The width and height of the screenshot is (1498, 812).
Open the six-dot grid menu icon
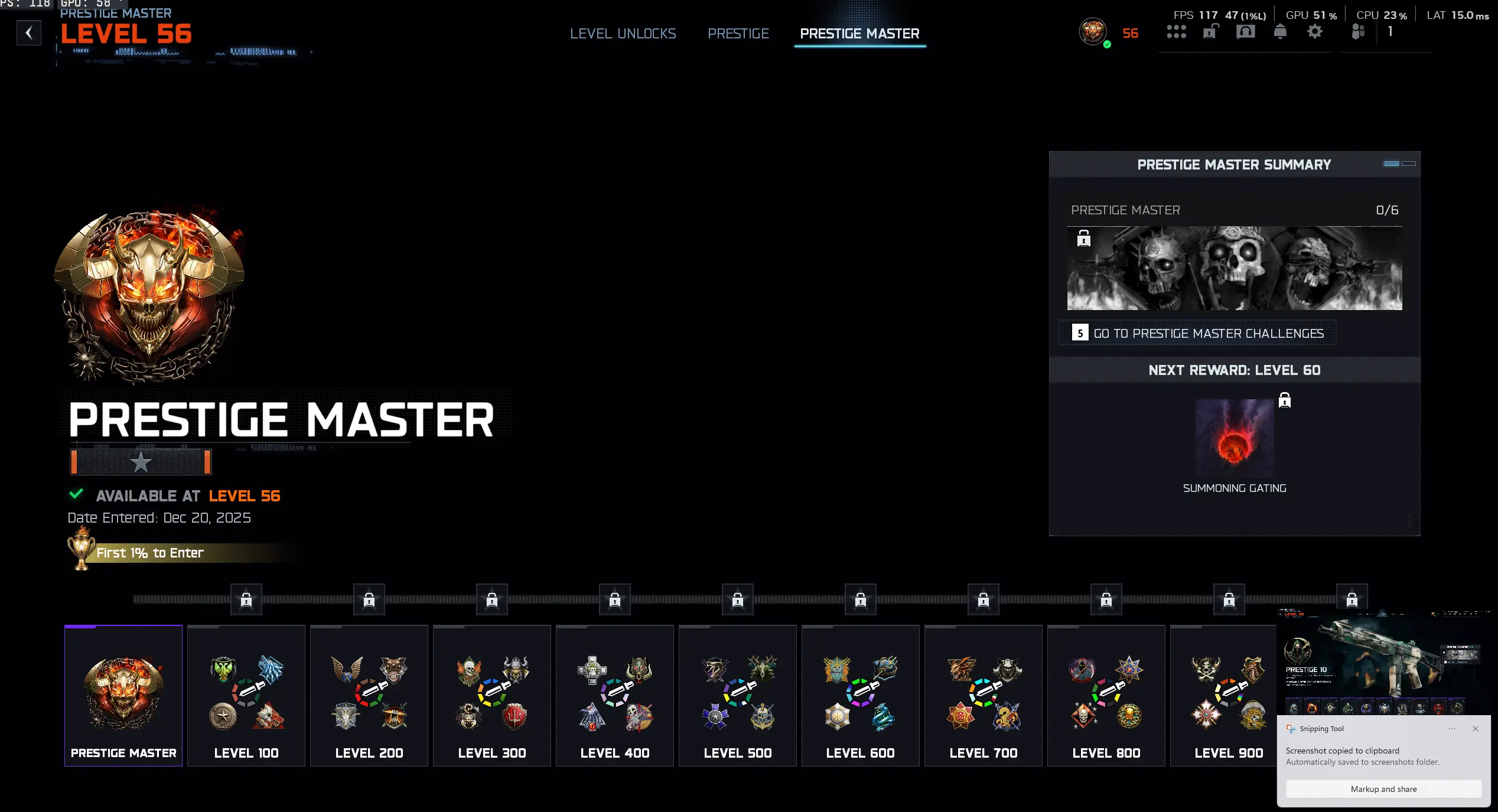1176,32
